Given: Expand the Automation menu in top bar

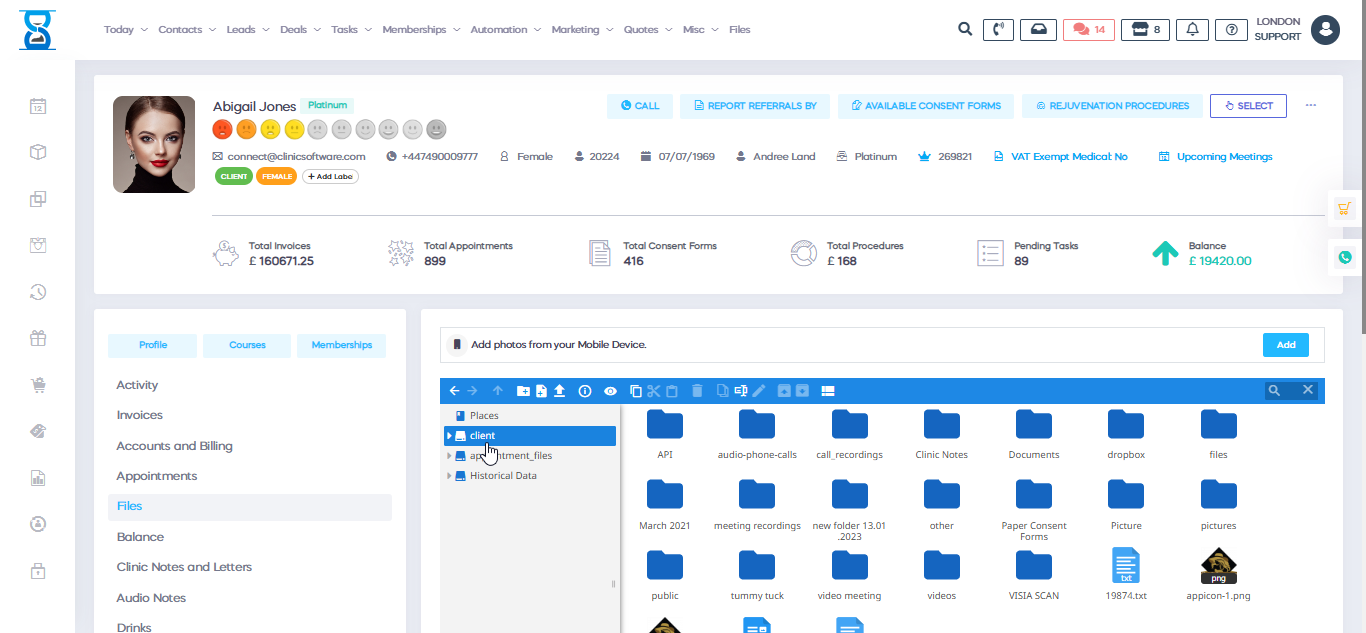Looking at the screenshot, I should (x=505, y=30).
